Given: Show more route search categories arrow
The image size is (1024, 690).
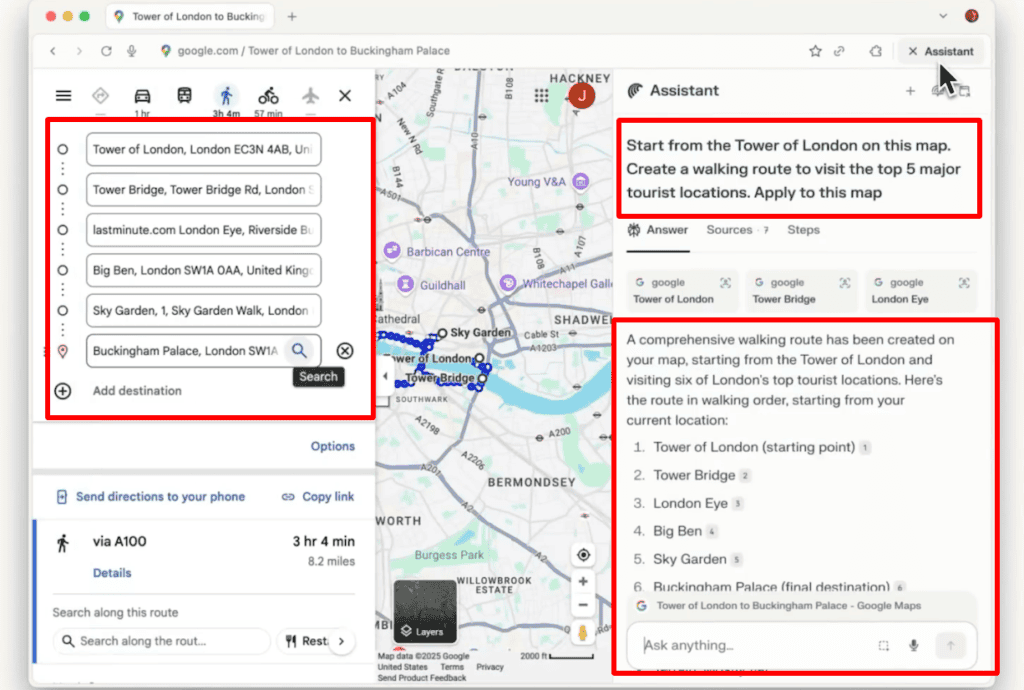Looking at the screenshot, I should pos(341,641).
